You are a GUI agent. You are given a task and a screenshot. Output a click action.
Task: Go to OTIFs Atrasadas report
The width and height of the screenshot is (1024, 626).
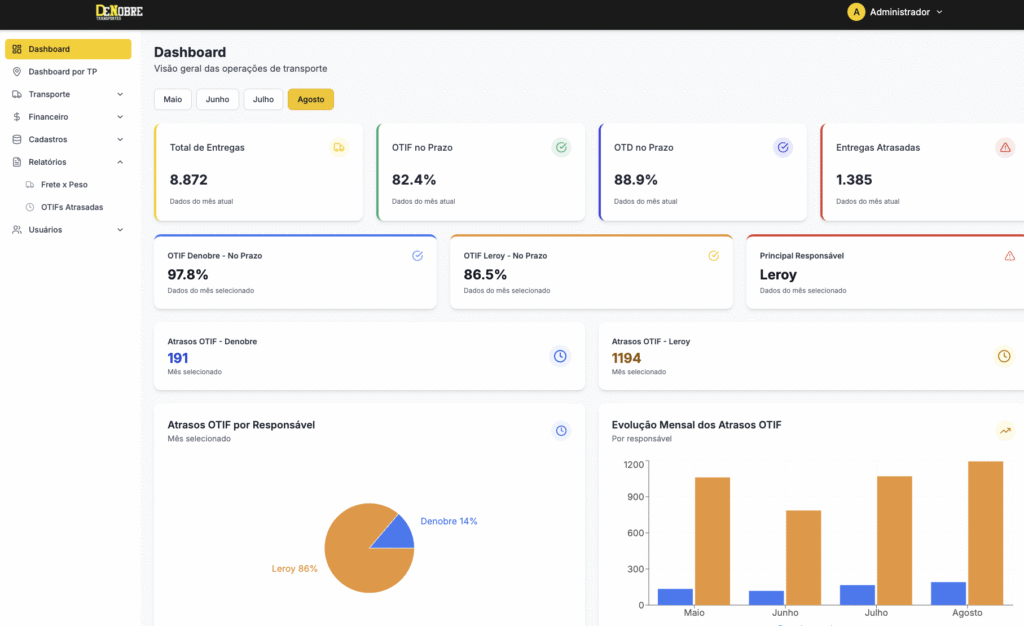coord(71,207)
